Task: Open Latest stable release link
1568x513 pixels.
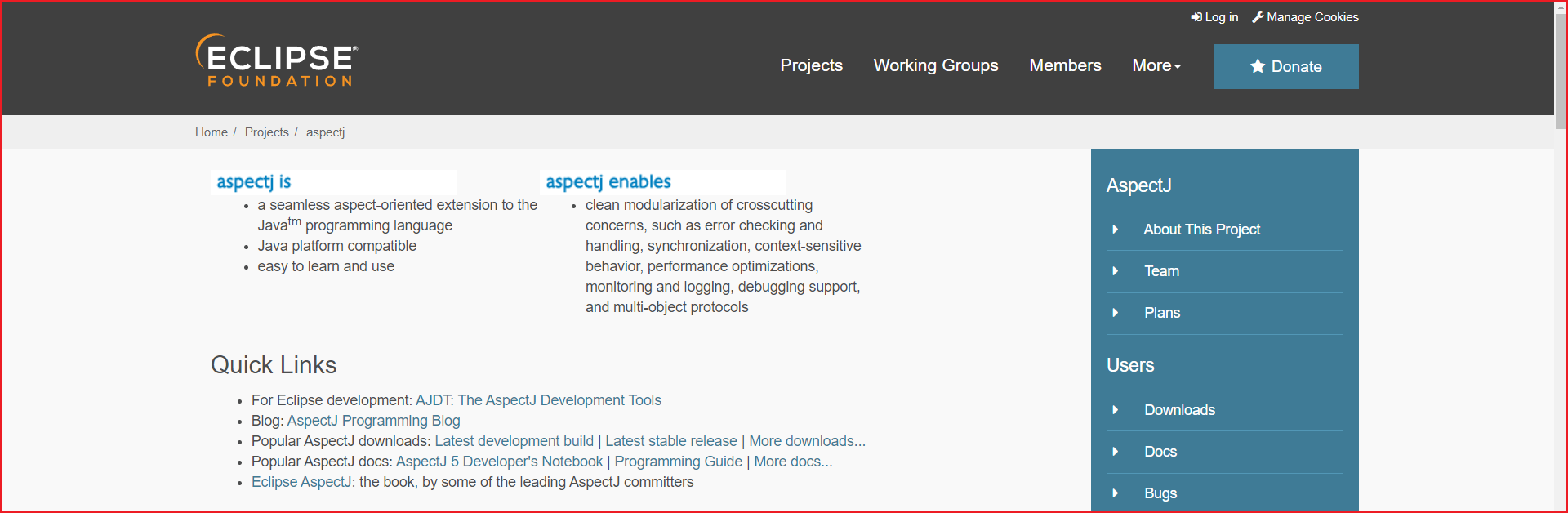Action: pos(670,441)
